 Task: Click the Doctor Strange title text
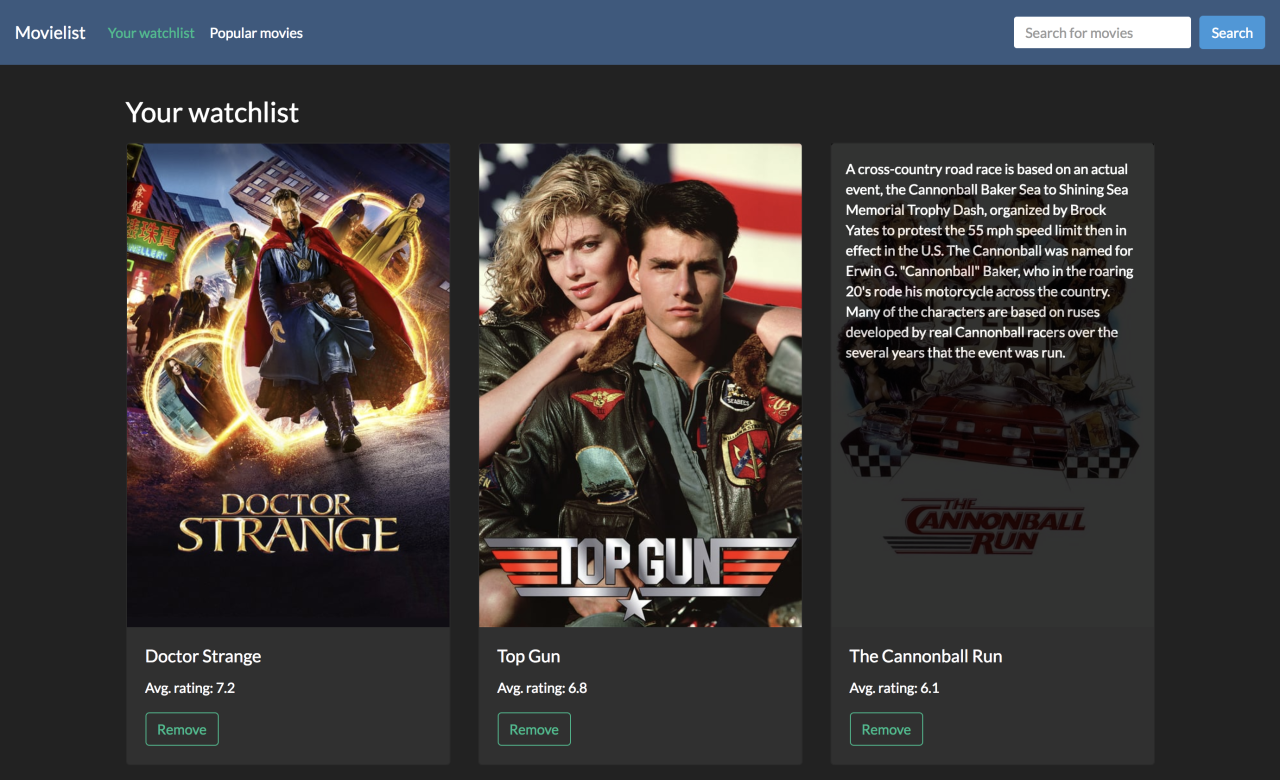coord(203,656)
